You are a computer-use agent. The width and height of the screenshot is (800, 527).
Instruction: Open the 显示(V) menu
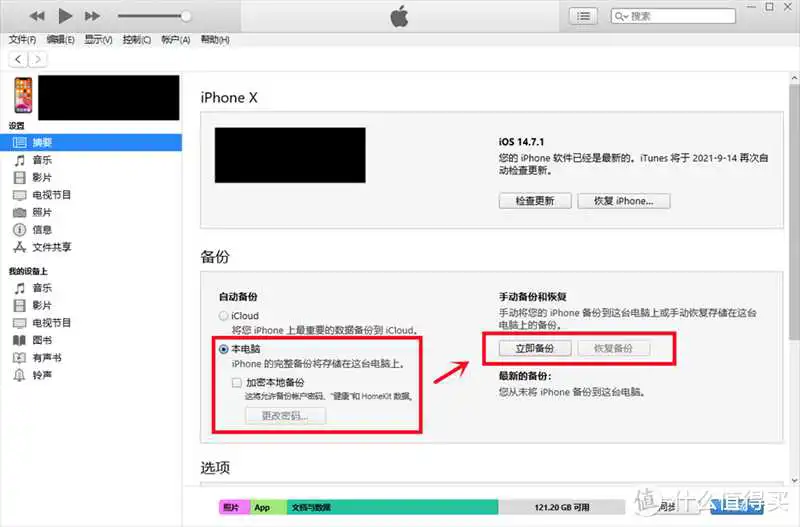[x=98, y=39]
